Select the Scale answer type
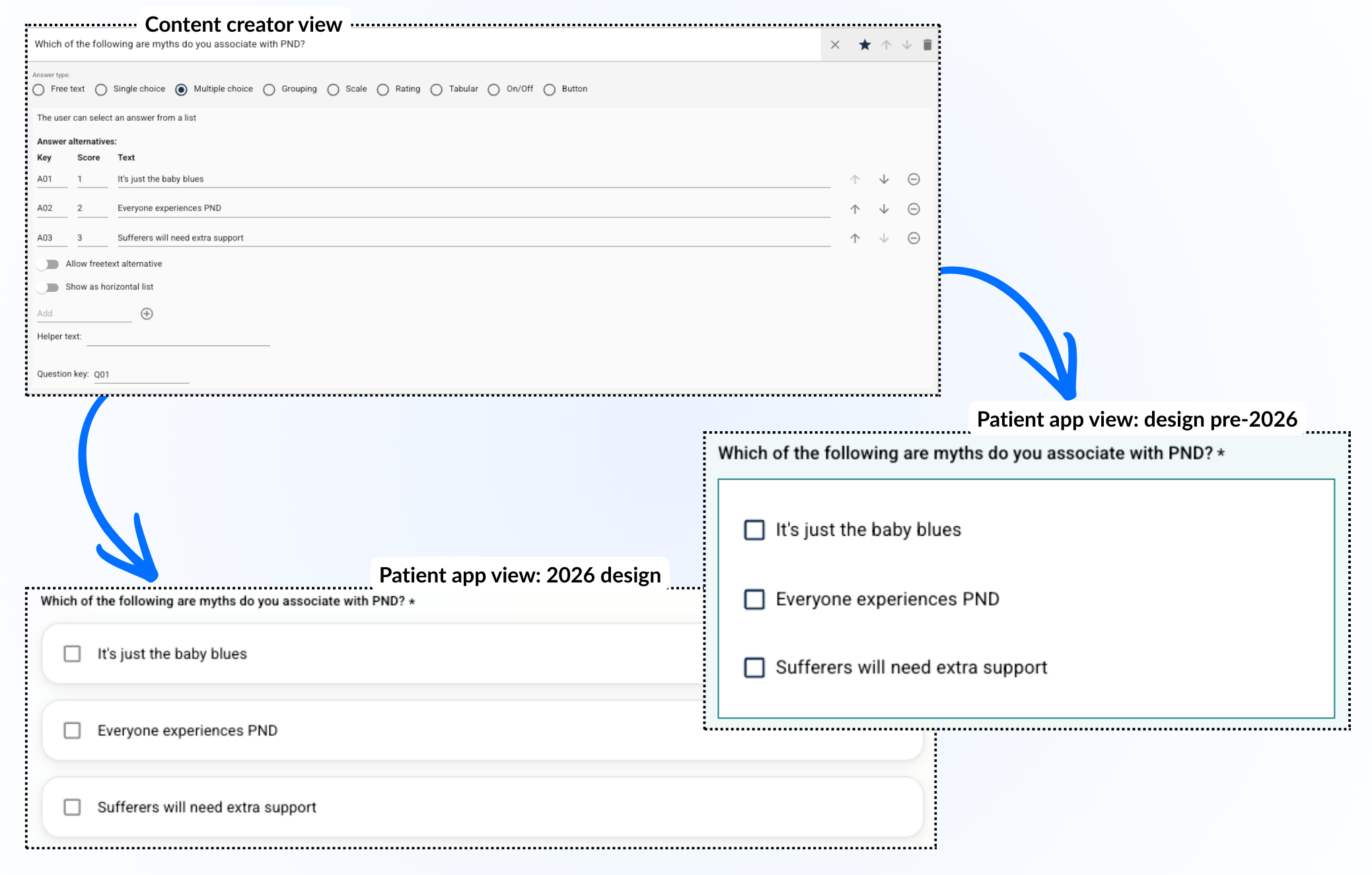Screen dimensions: 1372x875 point(334,90)
